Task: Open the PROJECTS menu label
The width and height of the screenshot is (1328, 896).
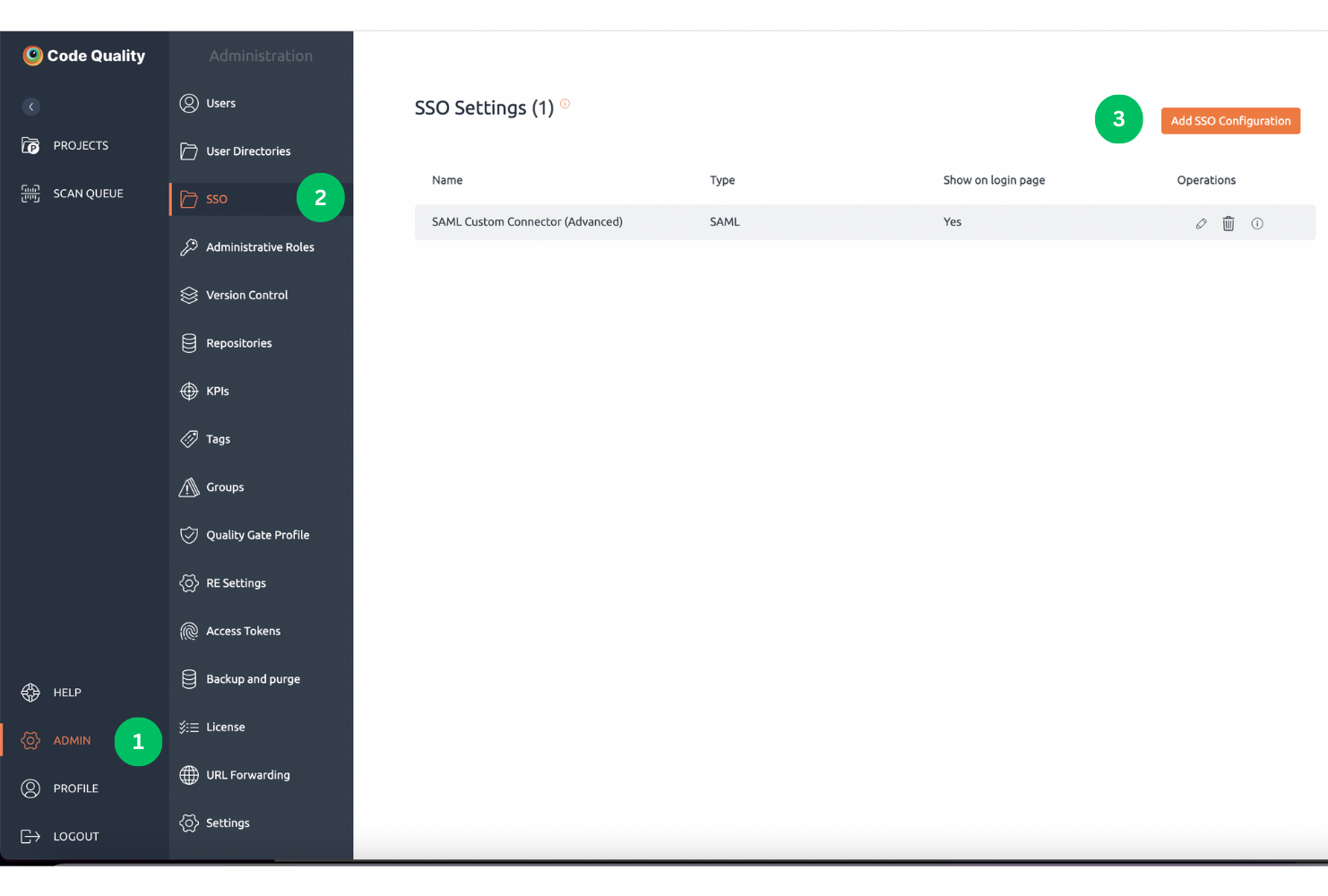Action: tap(81, 145)
